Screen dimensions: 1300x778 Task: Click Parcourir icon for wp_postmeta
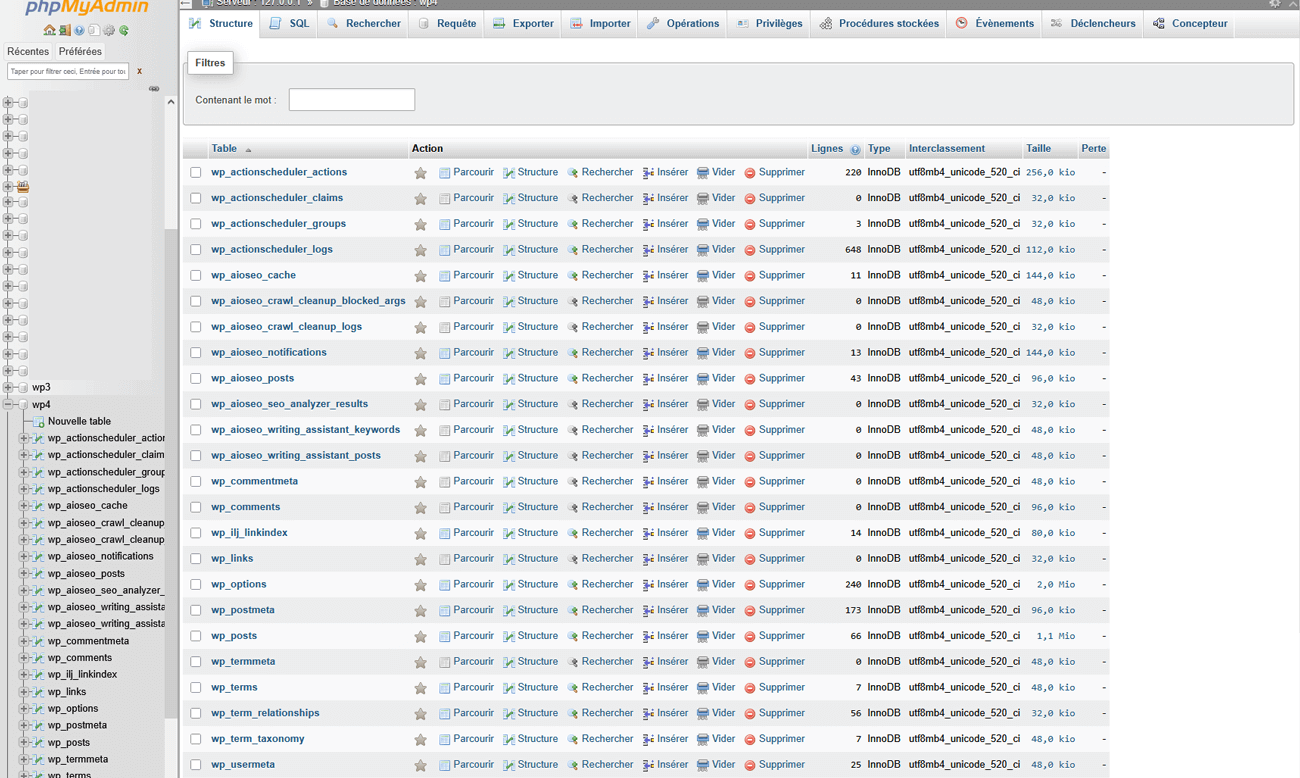pos(445,611)
